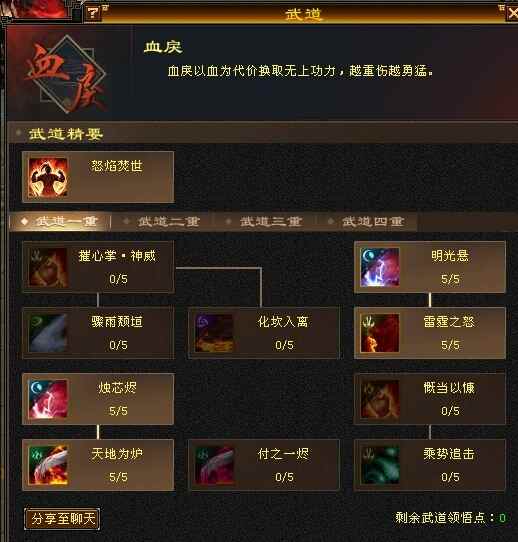Select the 天地为炉 skill icon
Screen dimensions: 518x542
pyautogui.click(x=48, y=465)
